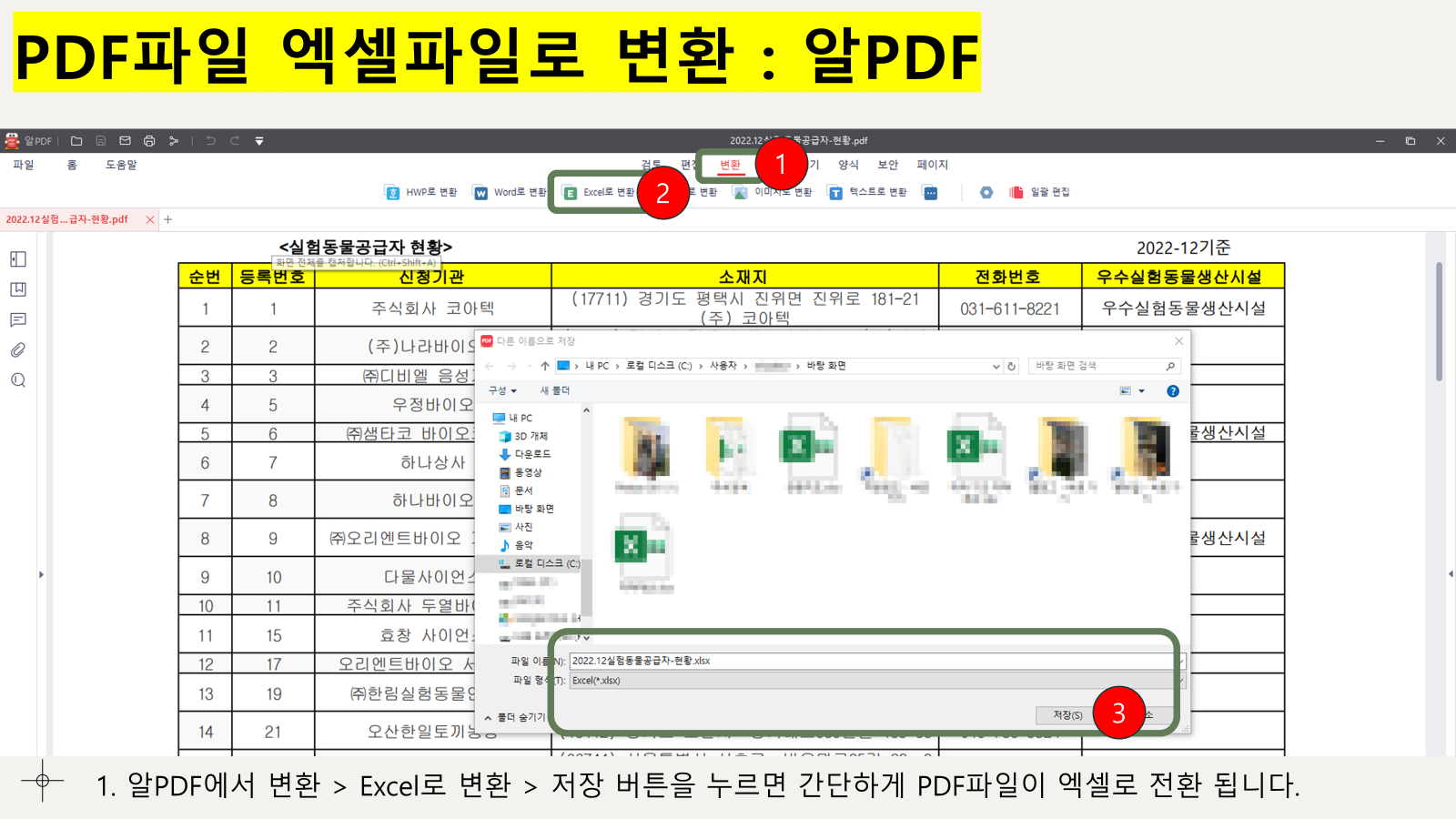The height and width of the screenshot is (819, 1456).
Task: Toggle the page navigation panel in the sidebar
Action: point(18,259)
